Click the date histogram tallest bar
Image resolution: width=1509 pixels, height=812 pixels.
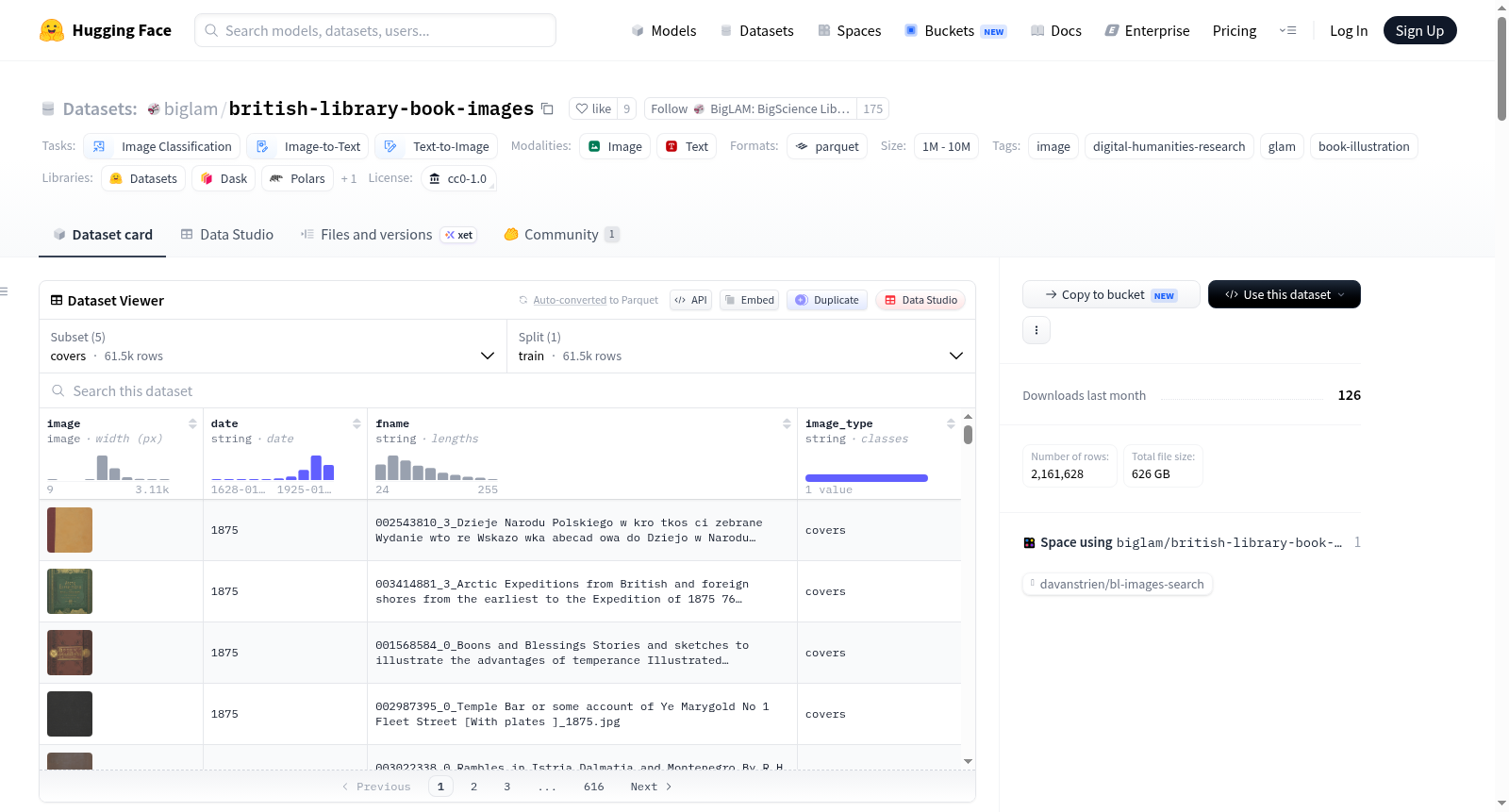pyautogui.click(x=316, y=468)
